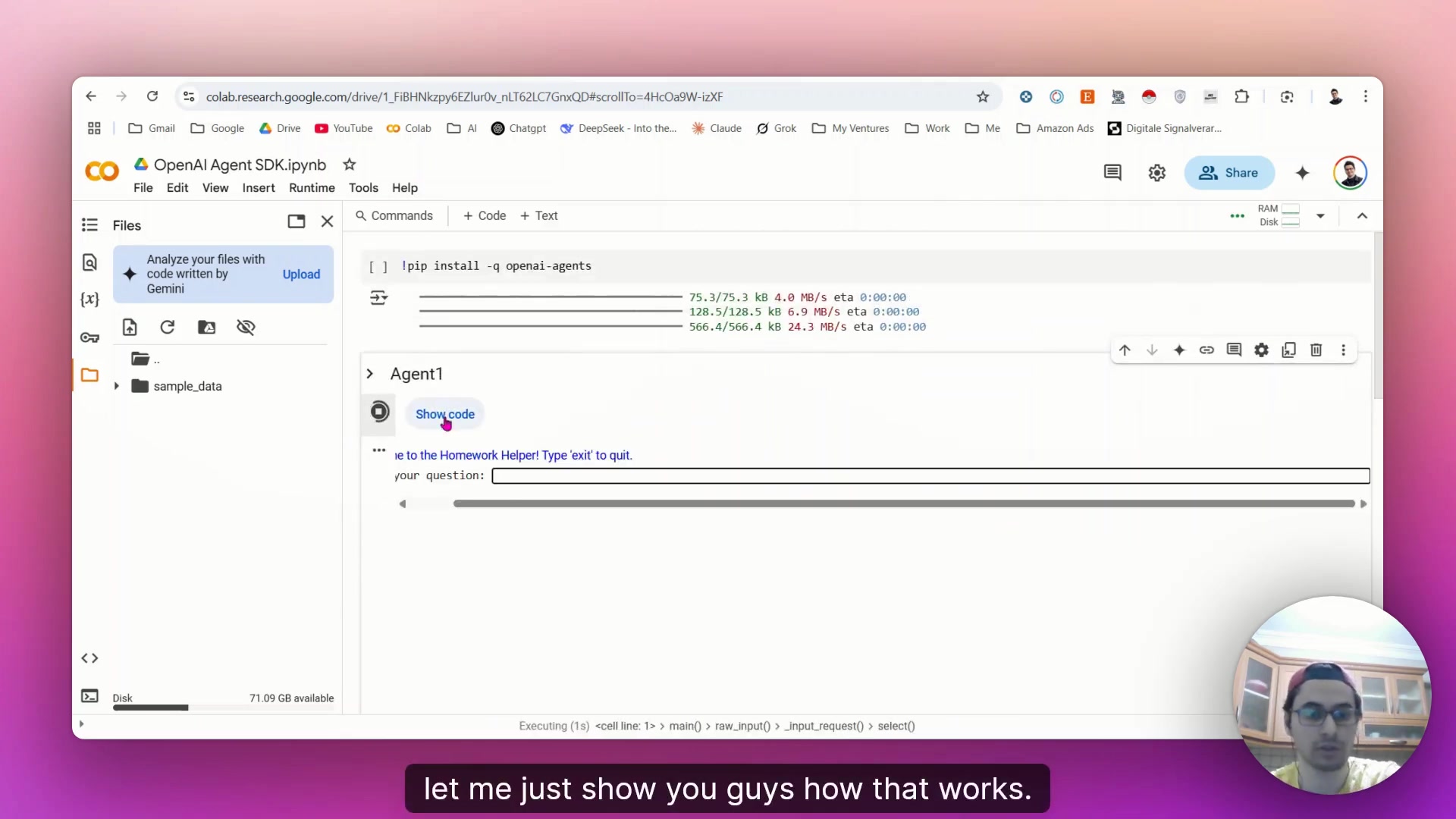Stop the running Agent1 cell
The height and width of the screenshot is (819, 1456).
380,412
